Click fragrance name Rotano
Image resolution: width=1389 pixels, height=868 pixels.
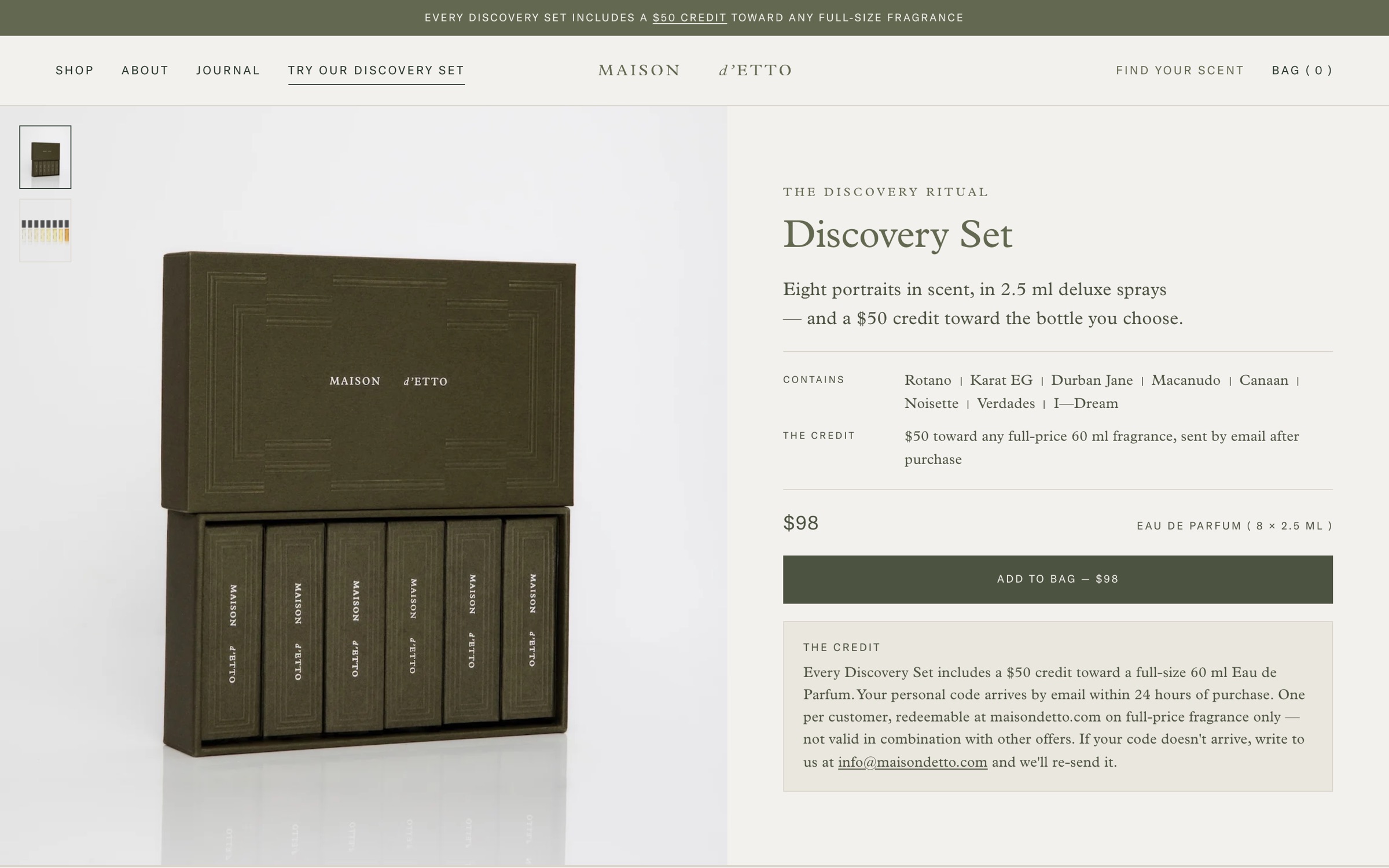pos(928,380)
